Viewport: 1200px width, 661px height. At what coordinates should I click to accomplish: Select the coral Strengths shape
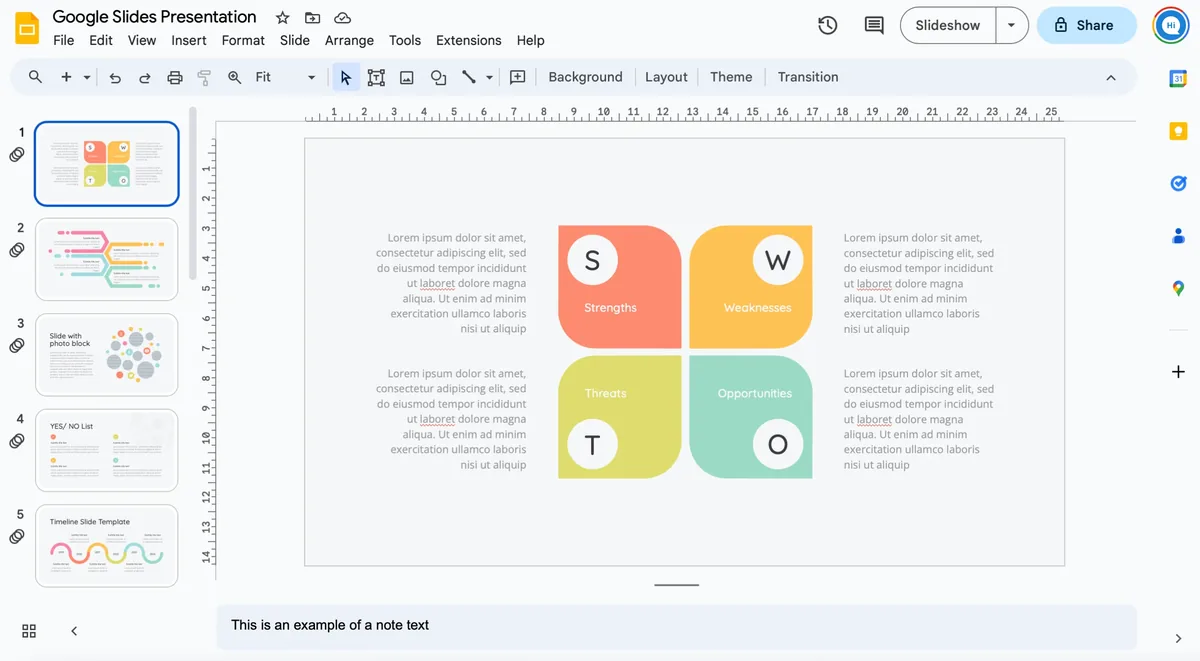pyautogui.click(x=620, y=287)
